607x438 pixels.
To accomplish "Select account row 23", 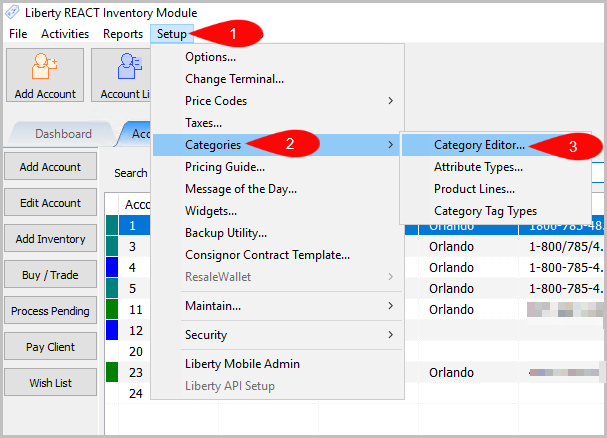I will 134,373.
